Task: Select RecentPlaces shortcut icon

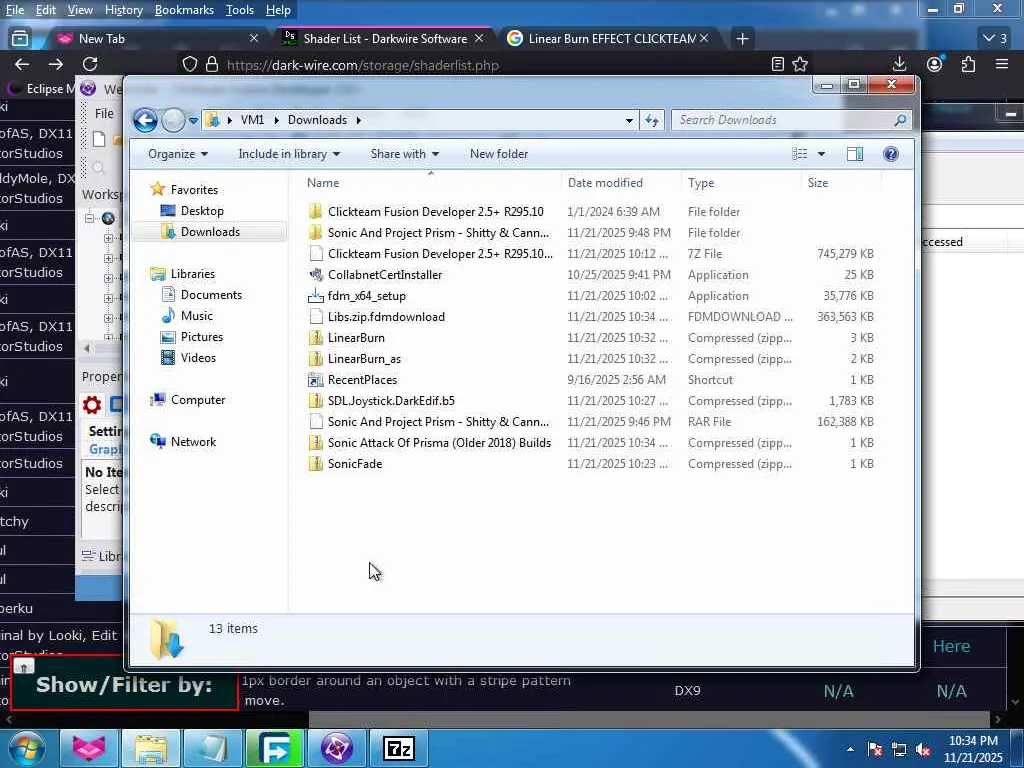Action: (315, 379)
